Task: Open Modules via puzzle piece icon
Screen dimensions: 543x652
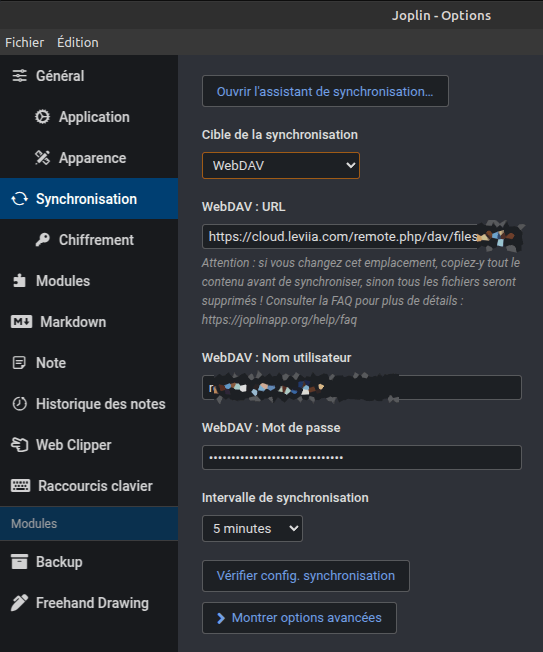Action: 20,281
